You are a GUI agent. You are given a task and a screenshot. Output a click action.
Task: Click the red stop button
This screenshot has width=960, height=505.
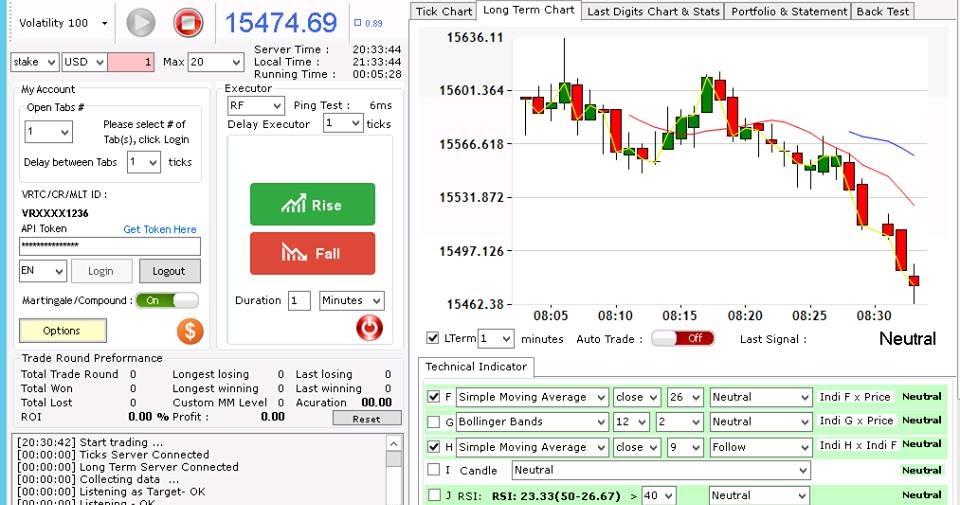188,23
